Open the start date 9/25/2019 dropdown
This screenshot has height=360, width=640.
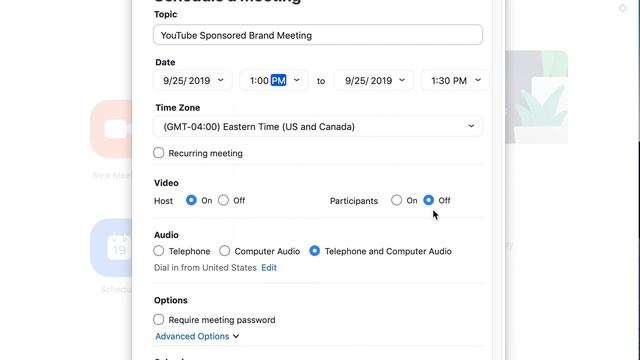(x=193, y=80)
